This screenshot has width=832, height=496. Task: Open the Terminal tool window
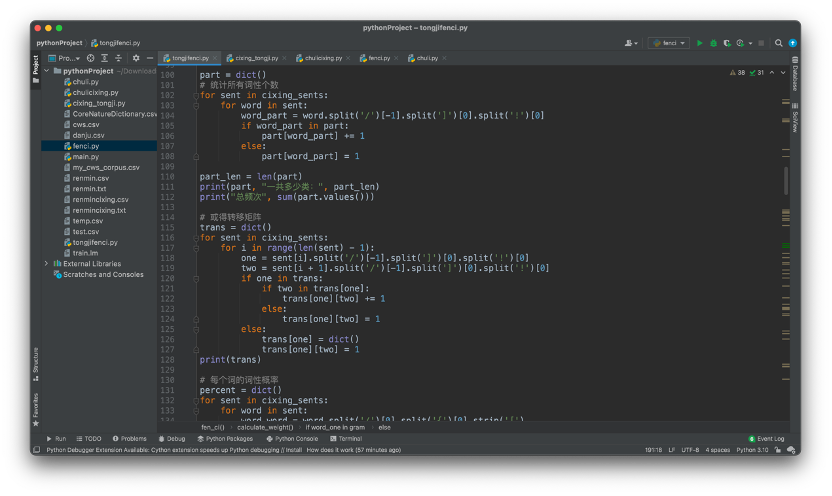pyautogui.click(x=346, y=439)
